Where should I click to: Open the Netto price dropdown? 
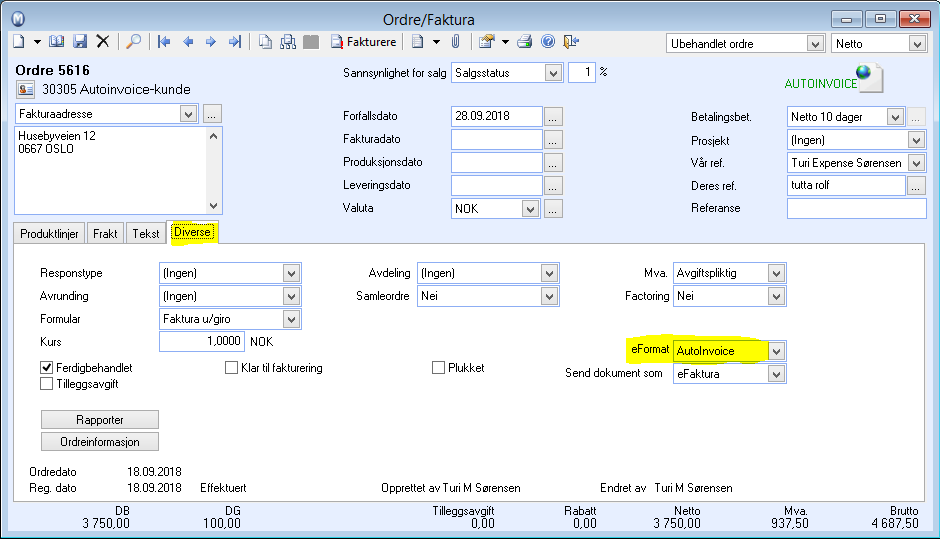917,44
